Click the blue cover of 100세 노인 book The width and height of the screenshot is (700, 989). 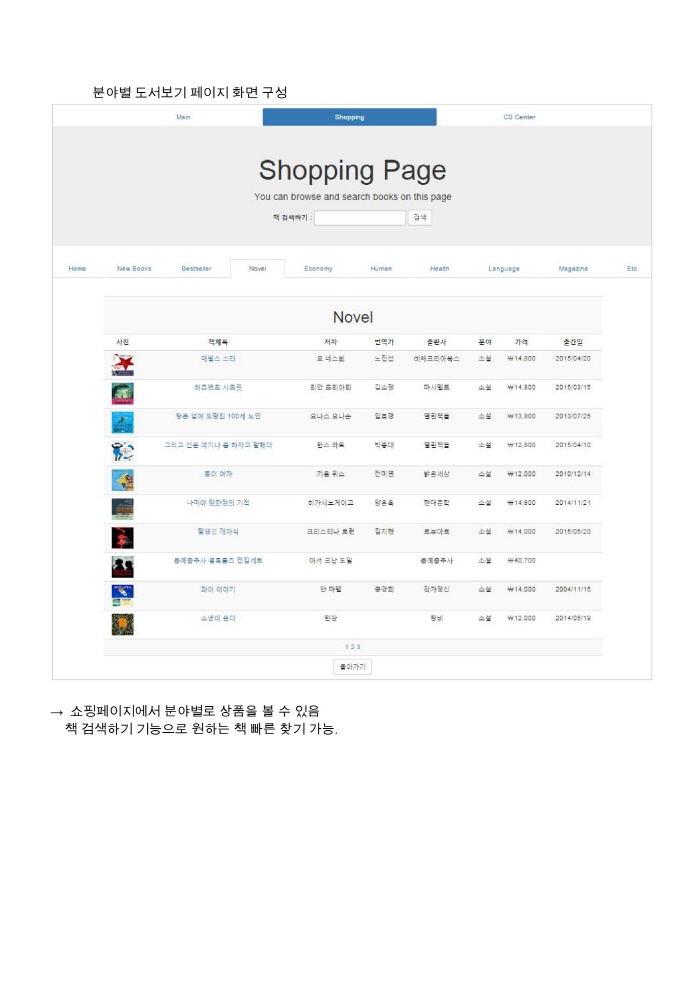pyautogui.click(x=122, y=423)
